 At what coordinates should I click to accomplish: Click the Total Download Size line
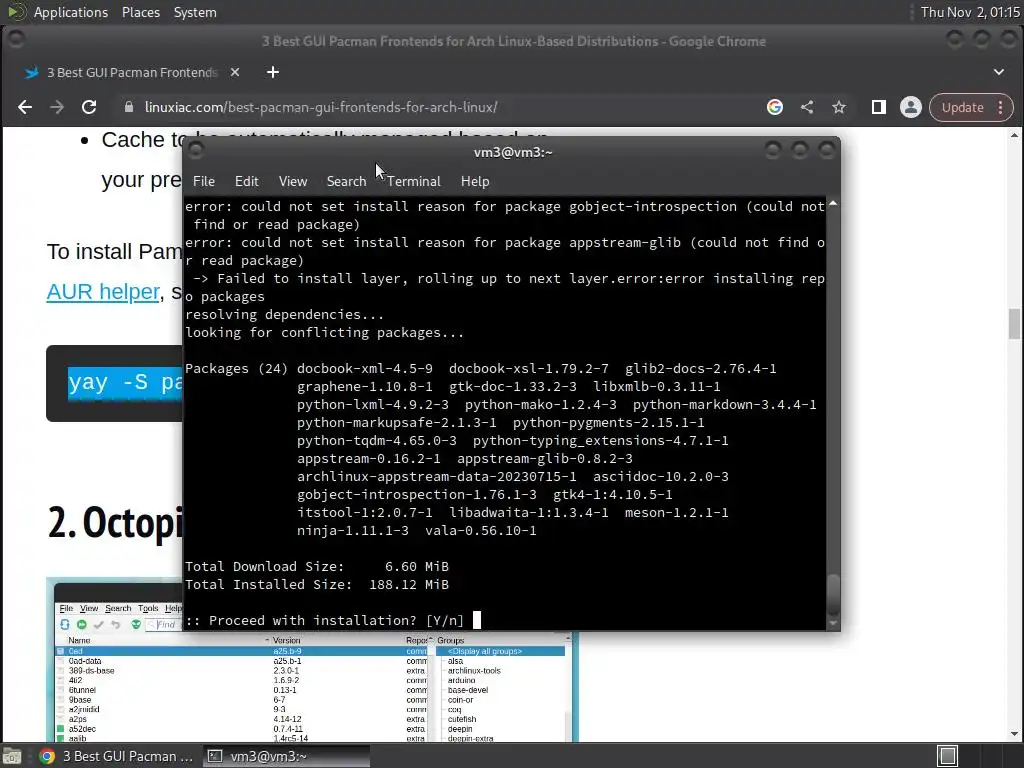(317, 566)
